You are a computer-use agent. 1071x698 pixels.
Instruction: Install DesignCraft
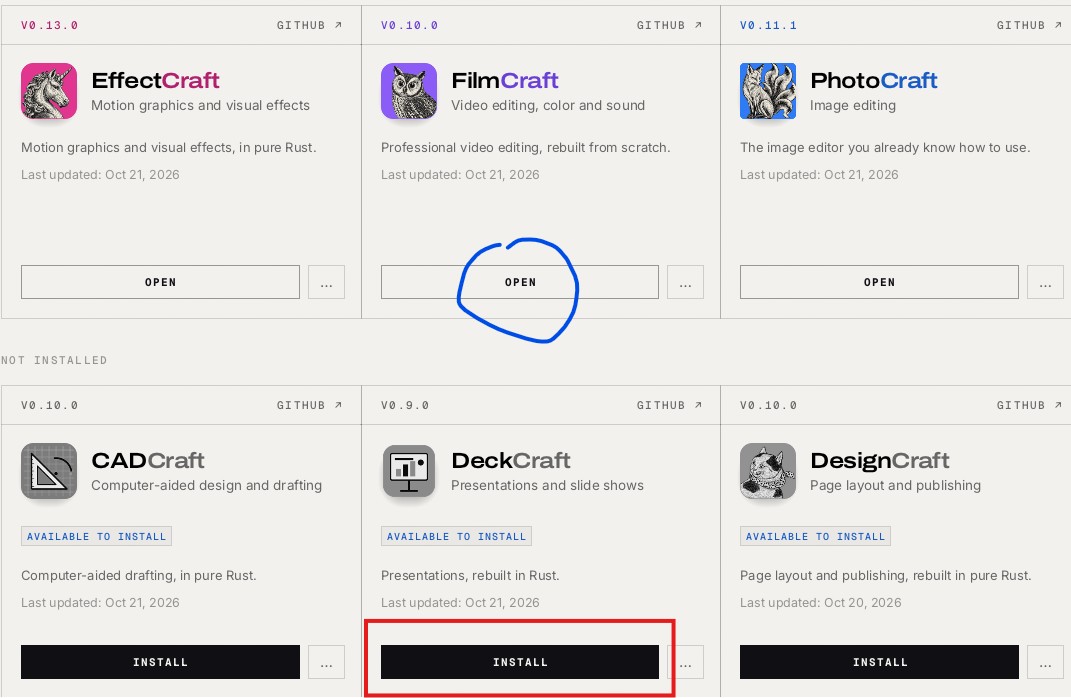(879, 662)
